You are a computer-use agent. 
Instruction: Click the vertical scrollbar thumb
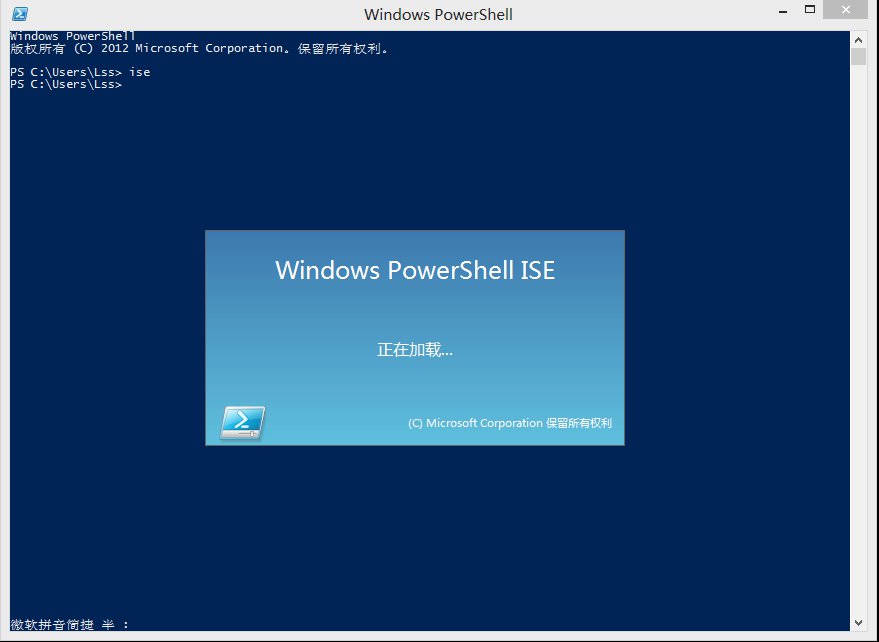tap(858, 57)
